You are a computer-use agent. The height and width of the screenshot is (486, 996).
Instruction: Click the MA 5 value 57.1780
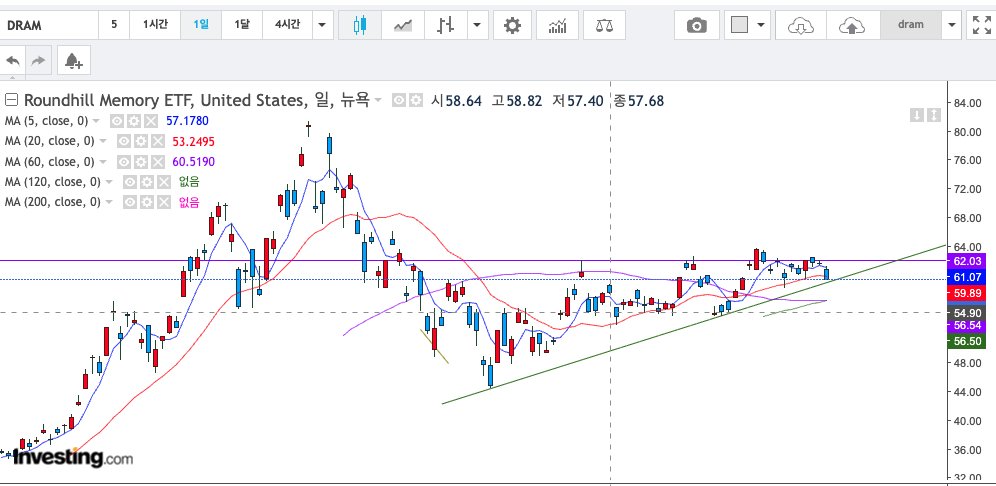click(187, 121)
